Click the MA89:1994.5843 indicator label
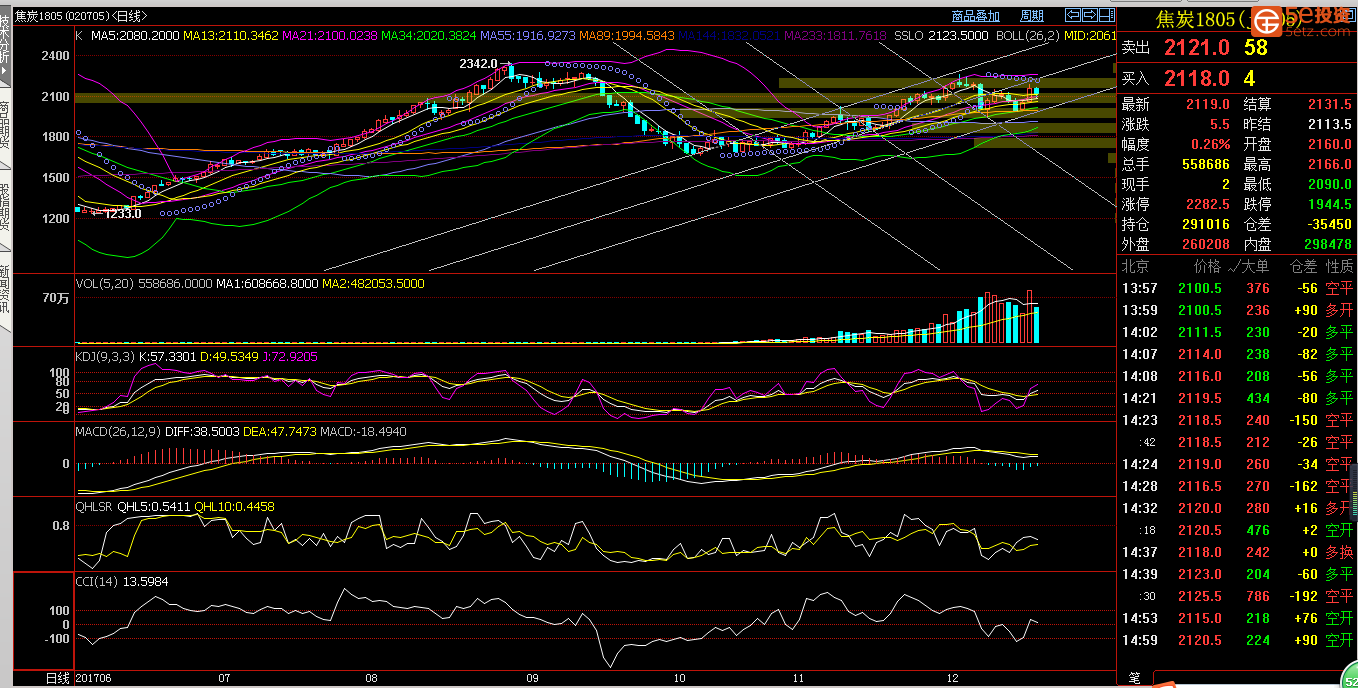 pyautogui.click(x=626, y=35)
